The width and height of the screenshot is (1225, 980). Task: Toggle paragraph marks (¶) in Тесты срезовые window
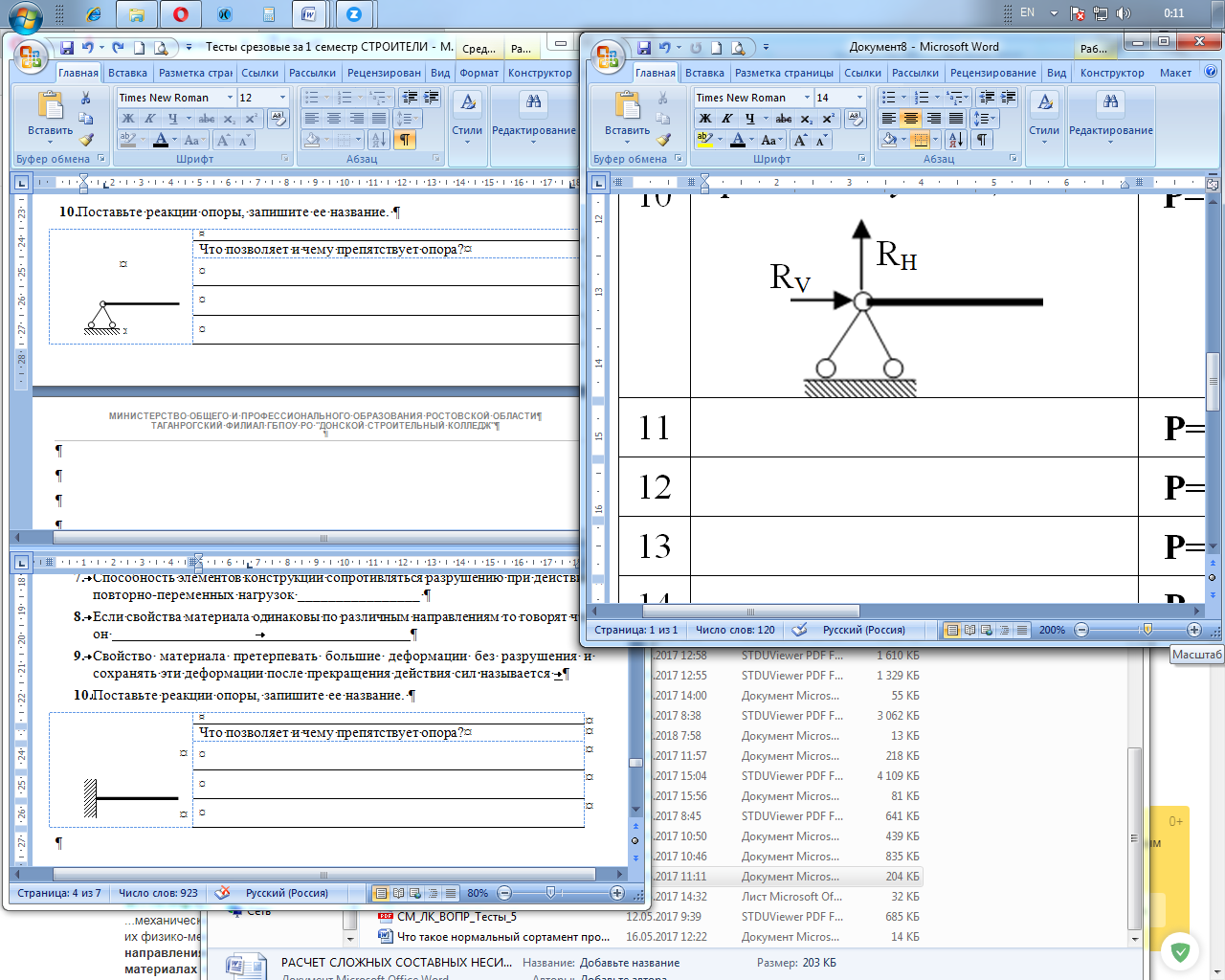(x=405, y=140)
